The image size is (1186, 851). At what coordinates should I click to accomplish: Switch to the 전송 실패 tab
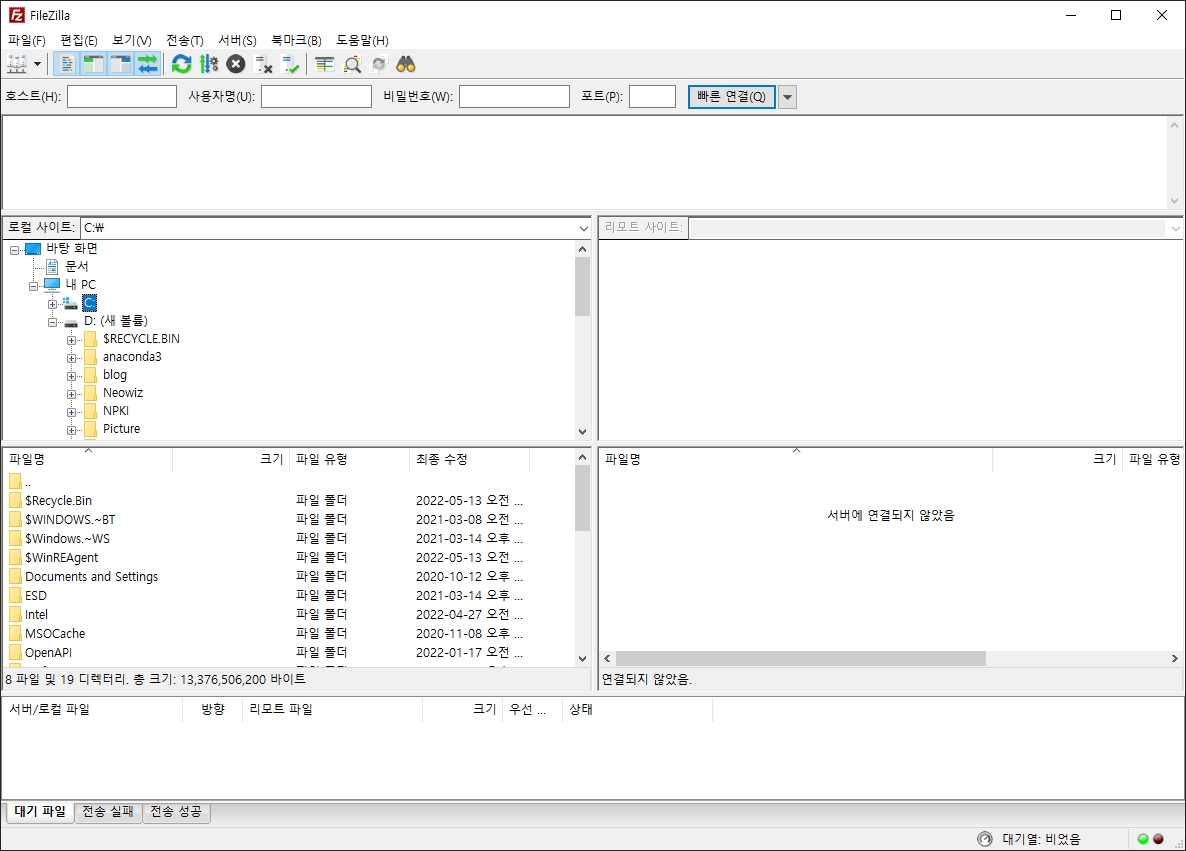click(x=108, y=812)
